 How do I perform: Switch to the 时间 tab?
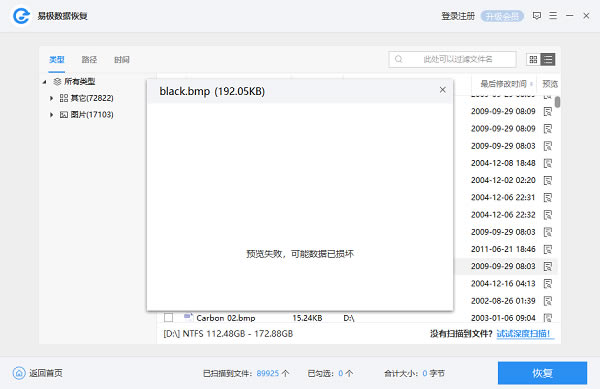point(122,60)
